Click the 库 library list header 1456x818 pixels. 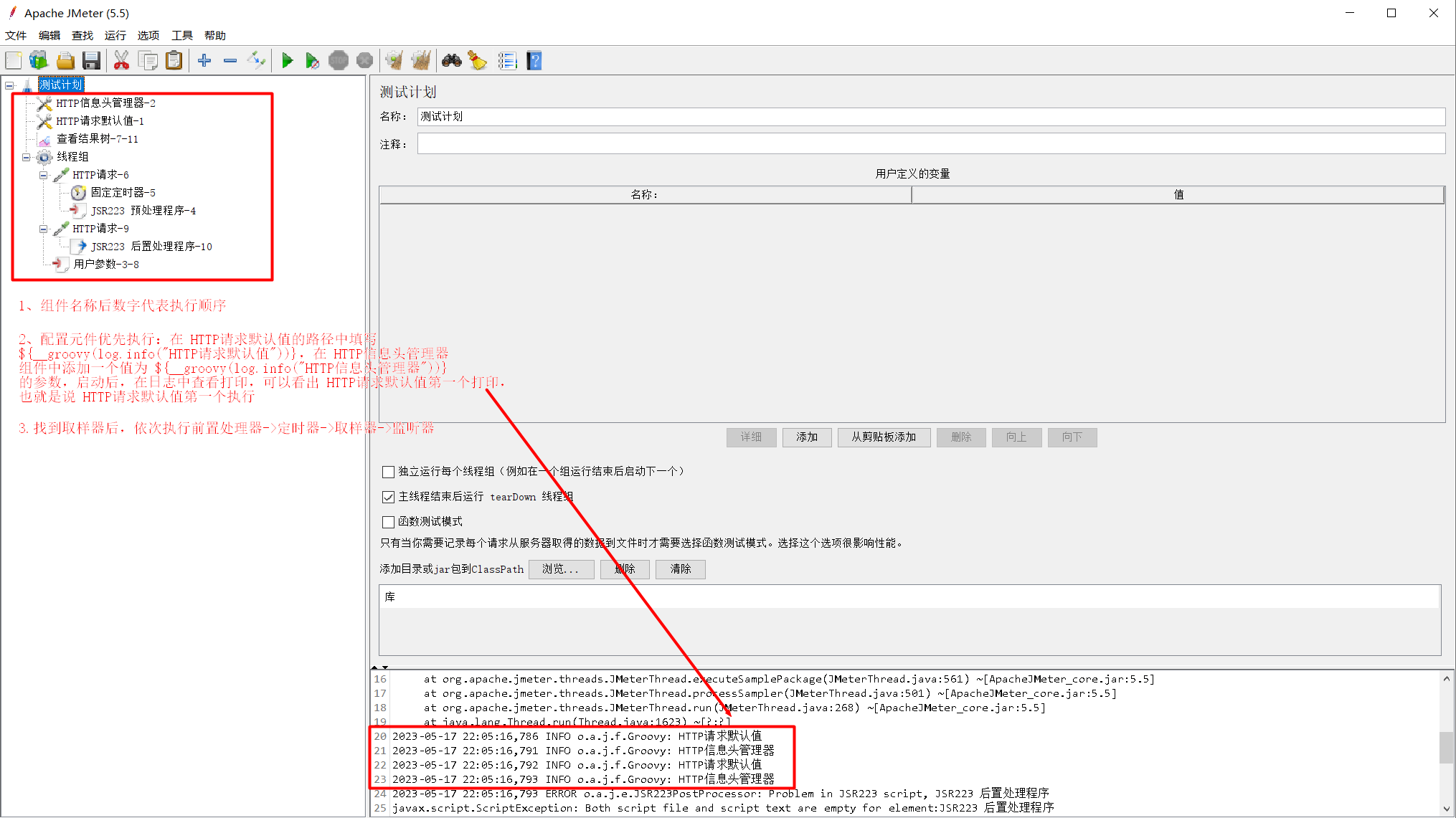point(909,597)
